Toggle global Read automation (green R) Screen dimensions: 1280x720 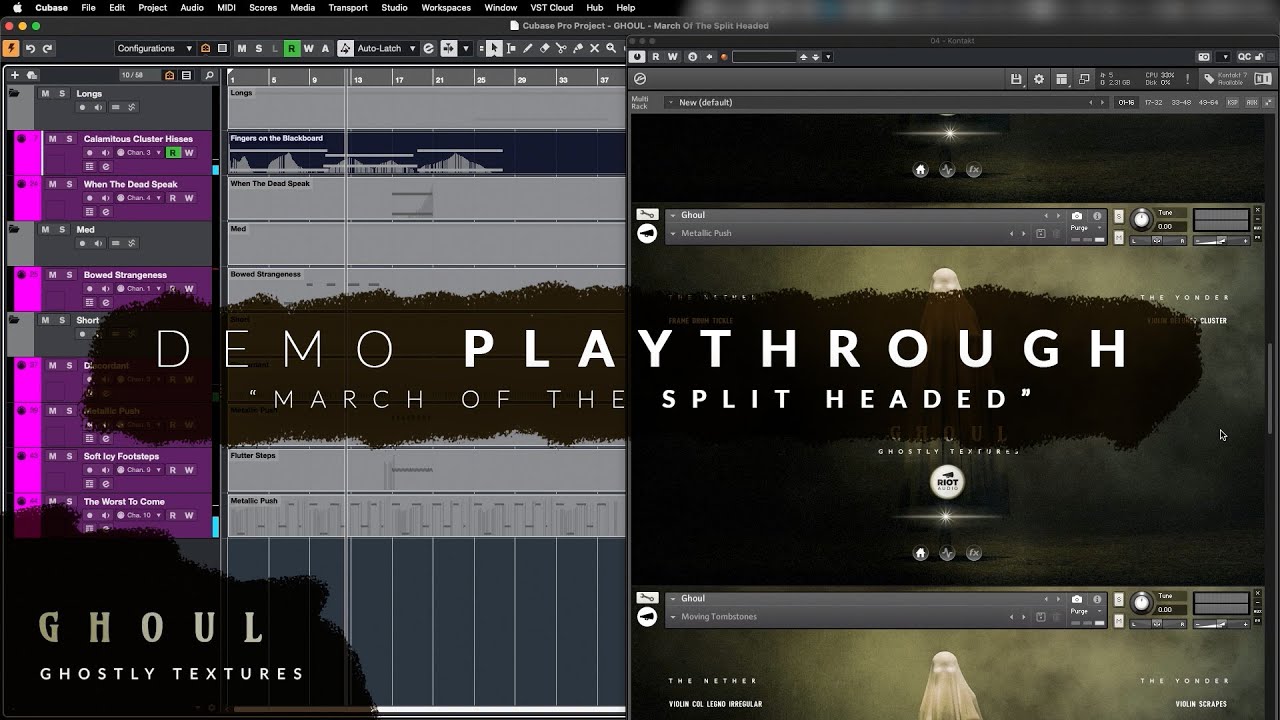point(291,48)
